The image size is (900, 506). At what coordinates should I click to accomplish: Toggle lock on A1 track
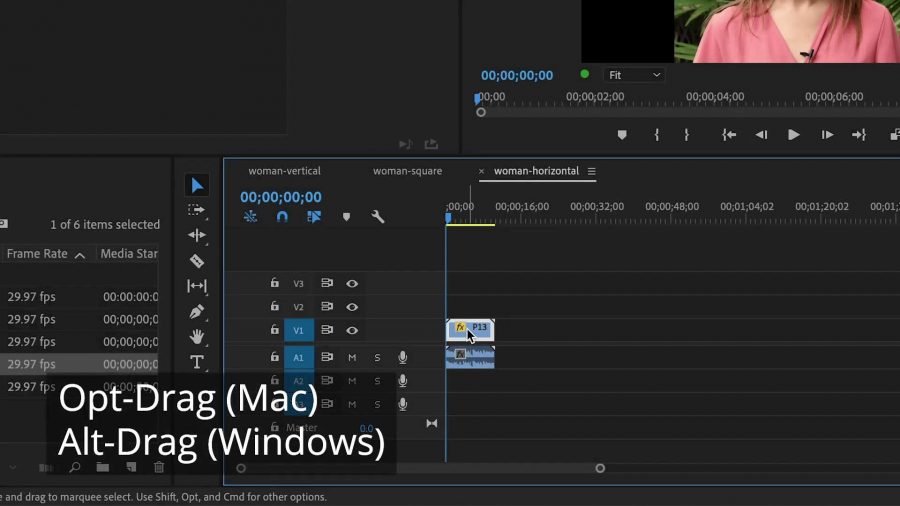point(274,357)
